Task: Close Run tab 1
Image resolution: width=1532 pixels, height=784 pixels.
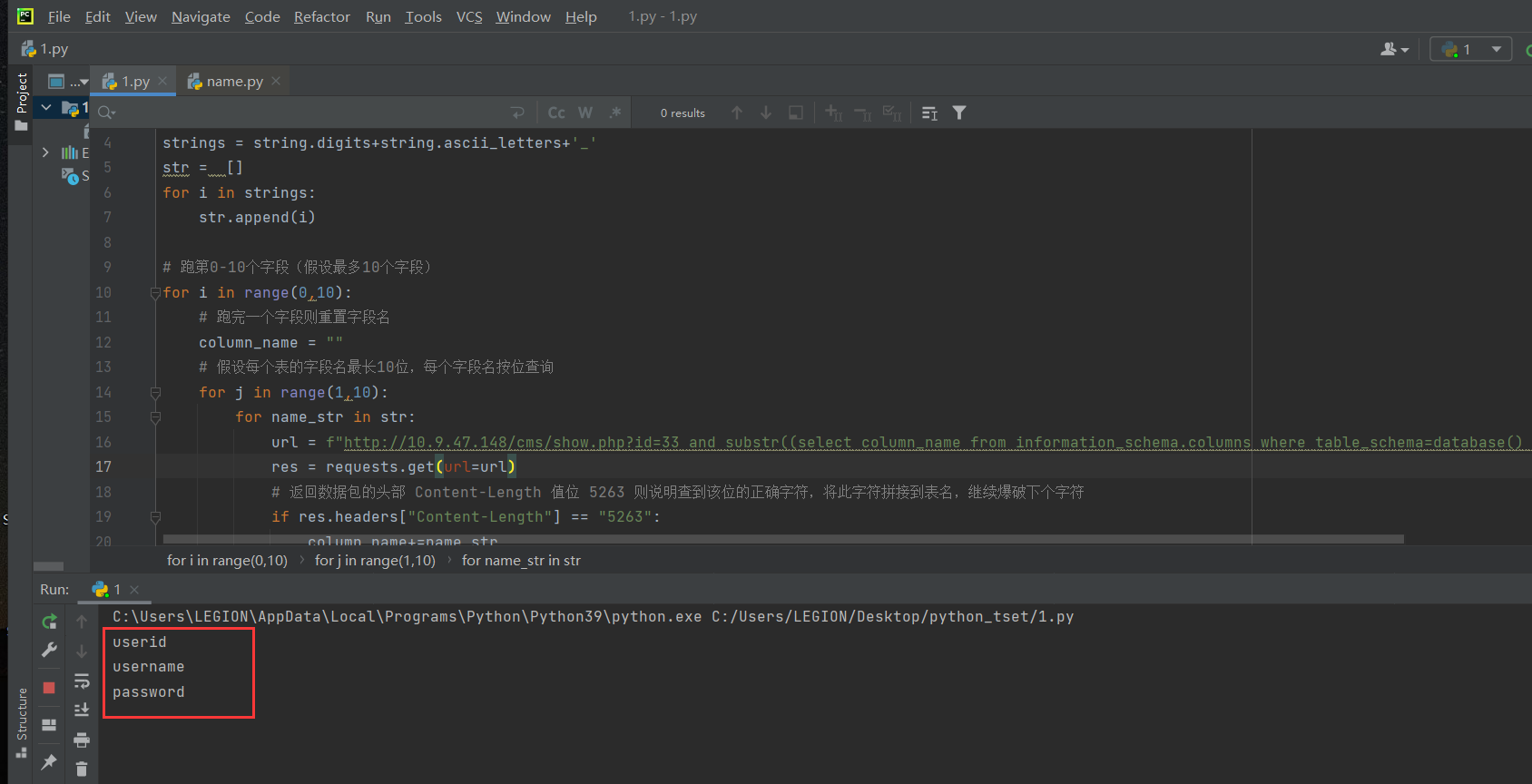Action: click(x=134, y=590)
